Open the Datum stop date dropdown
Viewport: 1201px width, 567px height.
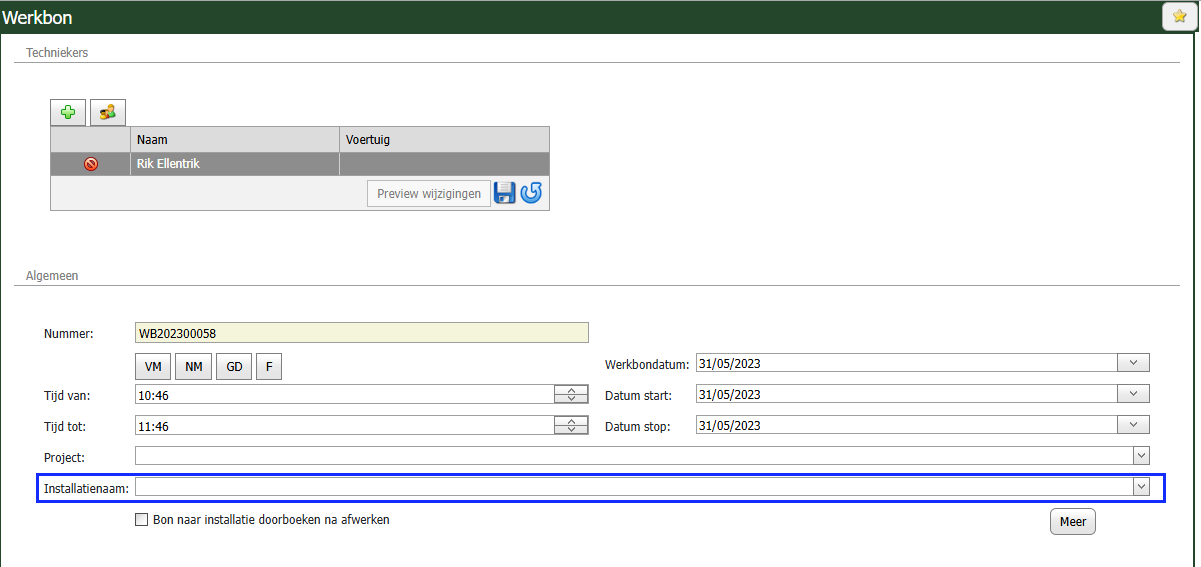pos(1133,425)
